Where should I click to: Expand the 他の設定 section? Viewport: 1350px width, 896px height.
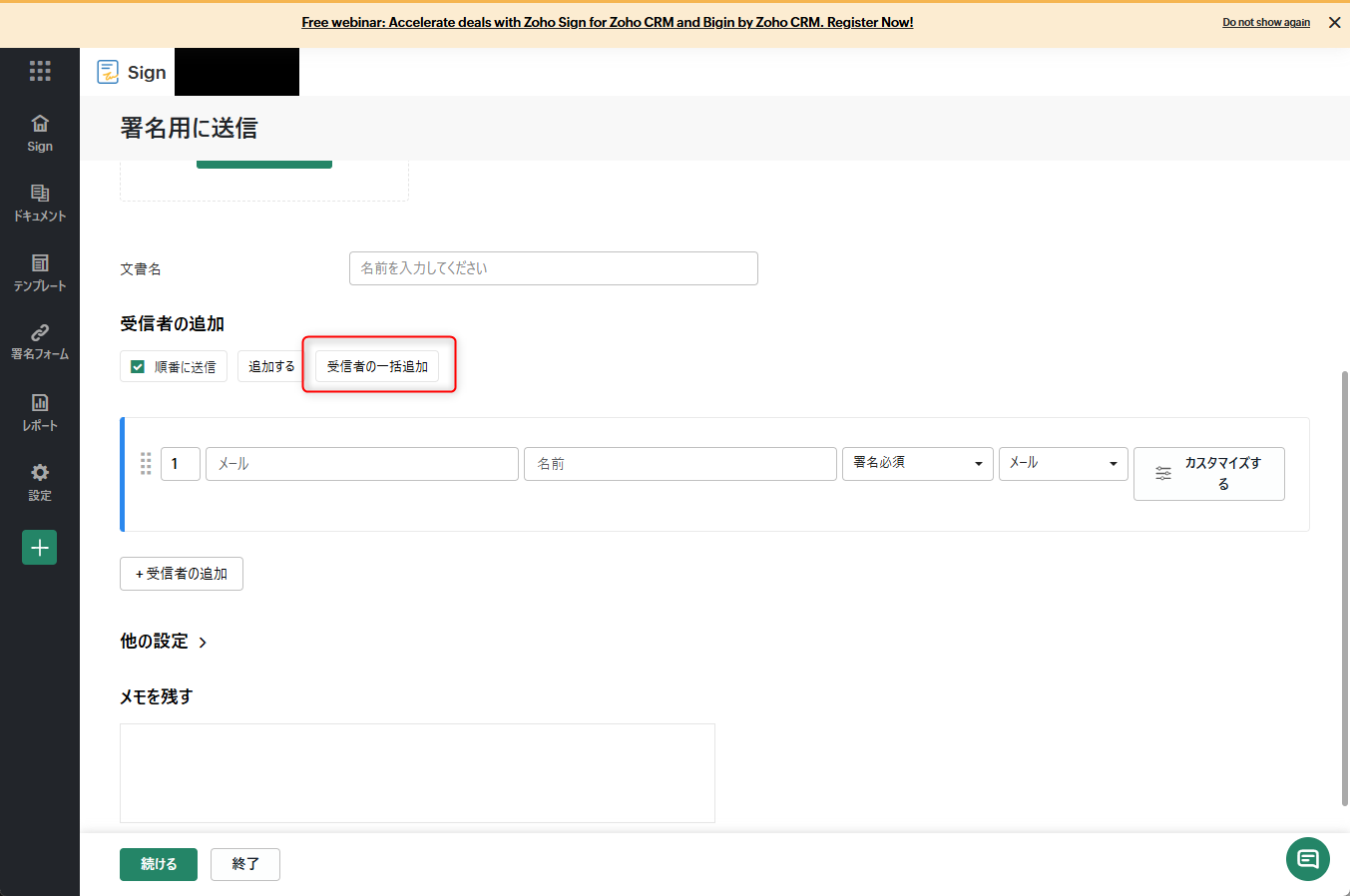164,642
